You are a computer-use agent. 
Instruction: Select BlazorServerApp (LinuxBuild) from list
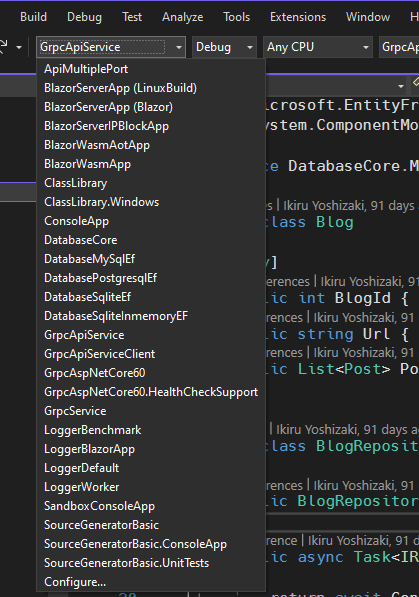(151, 88)
